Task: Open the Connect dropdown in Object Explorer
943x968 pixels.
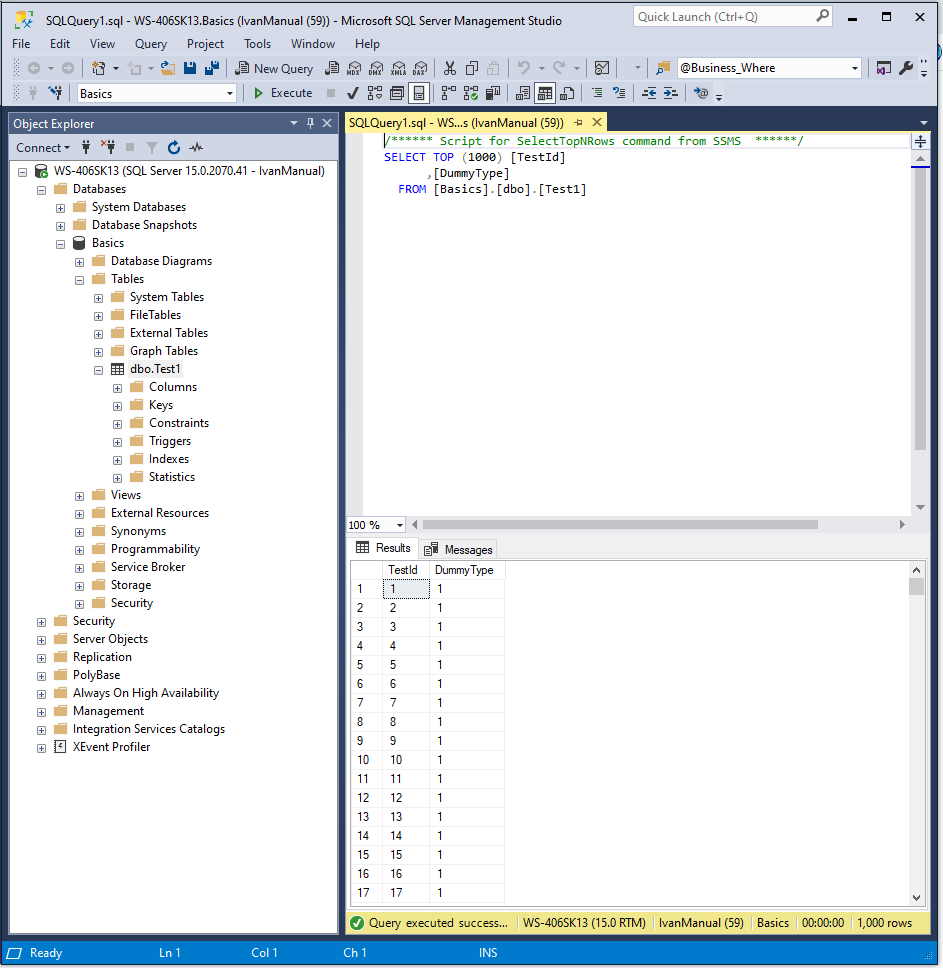Action: click(x=43, y=148)
